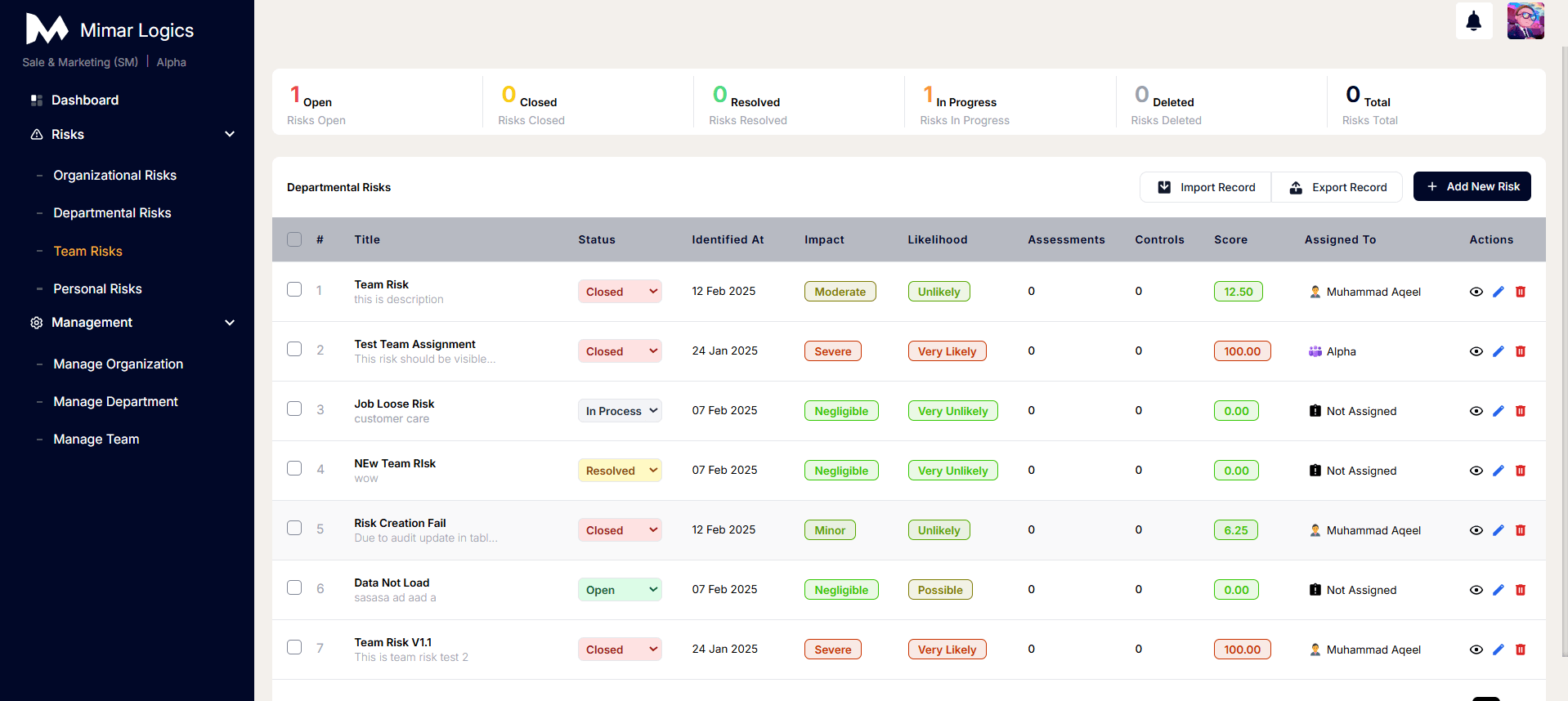Viewport: 1568px width, 701px height.
Task: View the Risk Creation Fail risk details
Action: click(x=1476, y=530)
